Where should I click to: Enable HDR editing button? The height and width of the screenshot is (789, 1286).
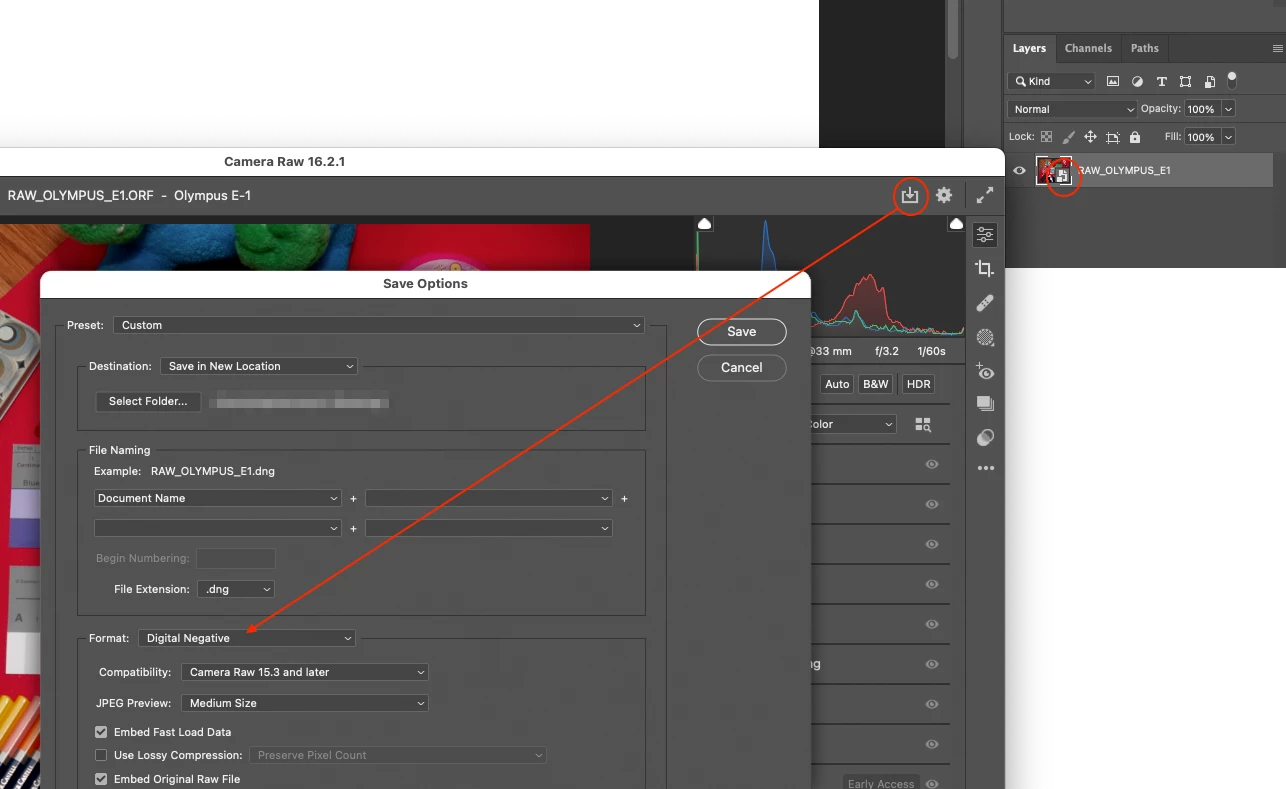pyautogui.click(x=918, y=384)
